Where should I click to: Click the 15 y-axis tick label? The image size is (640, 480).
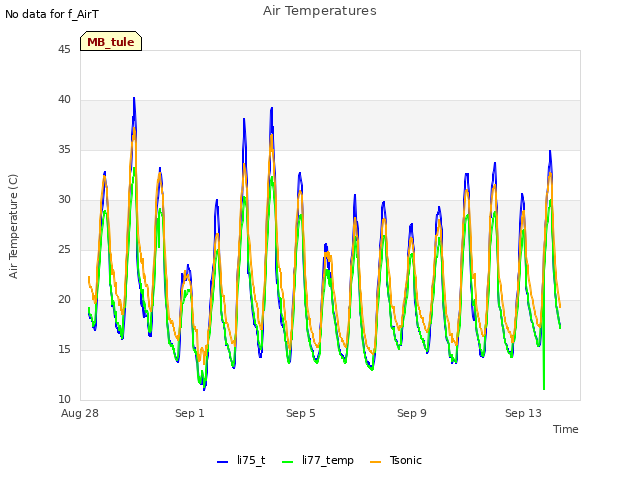pos(64,349)
